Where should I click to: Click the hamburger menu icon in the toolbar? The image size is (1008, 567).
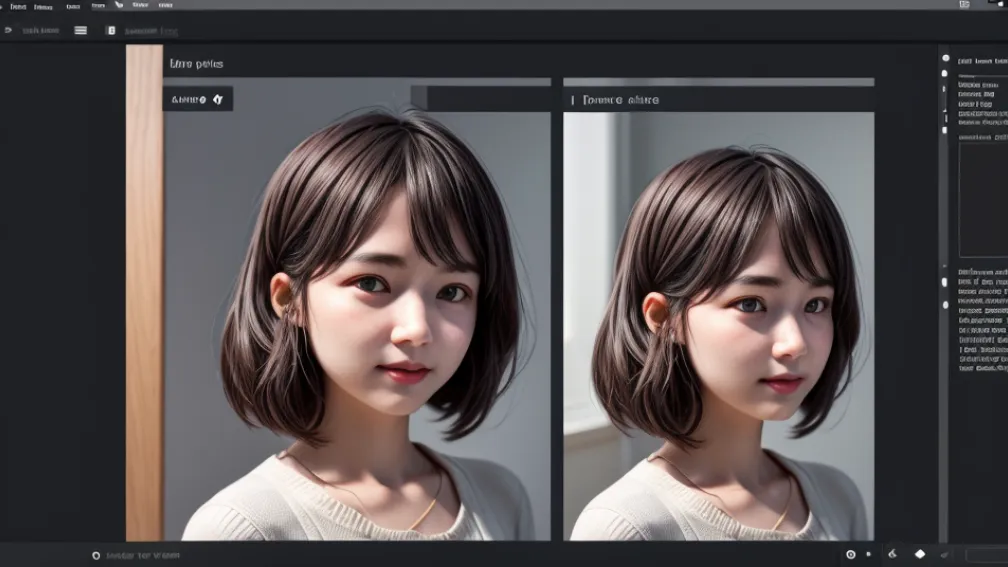coord(81,30)
